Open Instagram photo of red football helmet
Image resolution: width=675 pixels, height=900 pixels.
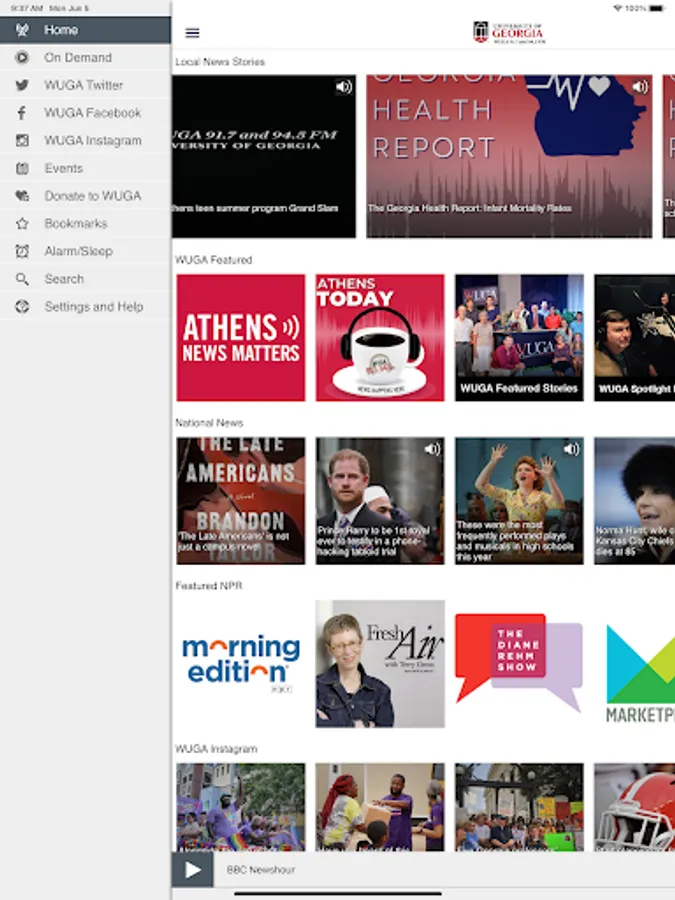click(x=635, y=807)
